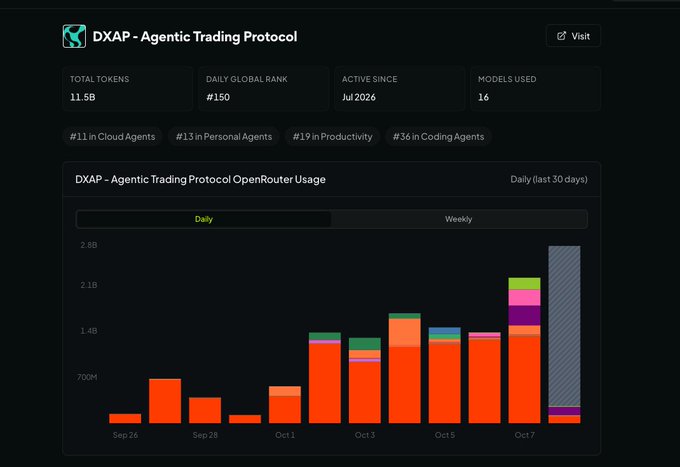This screenshot has height=467, width=680.
Task: Click the Oct 7 bar's large purple segment
Action: click(x=524, y=316)
